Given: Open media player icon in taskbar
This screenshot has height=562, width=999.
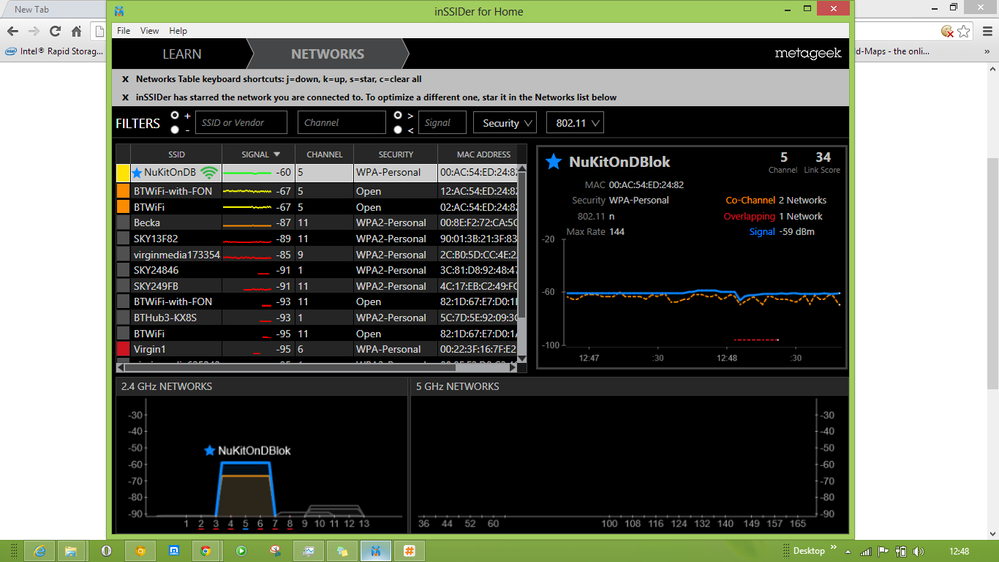Looking at the screenshot, I should click(241, 551).
